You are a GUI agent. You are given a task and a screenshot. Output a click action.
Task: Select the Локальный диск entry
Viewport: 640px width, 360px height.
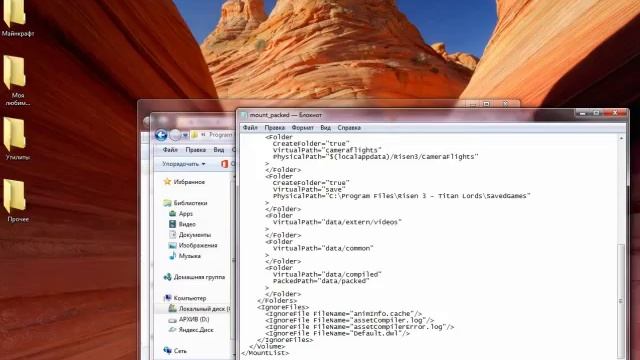pos(204,309)
